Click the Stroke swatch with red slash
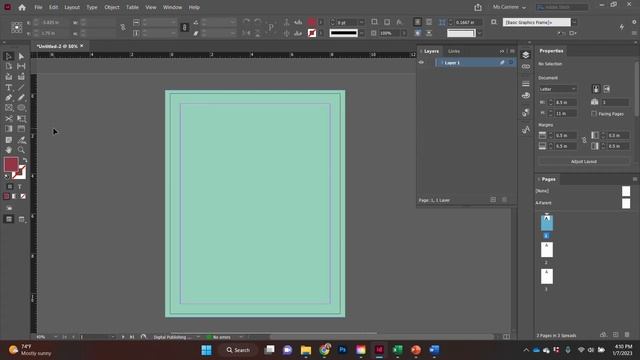The image size is (640, 360). click(x=19, y=173)
